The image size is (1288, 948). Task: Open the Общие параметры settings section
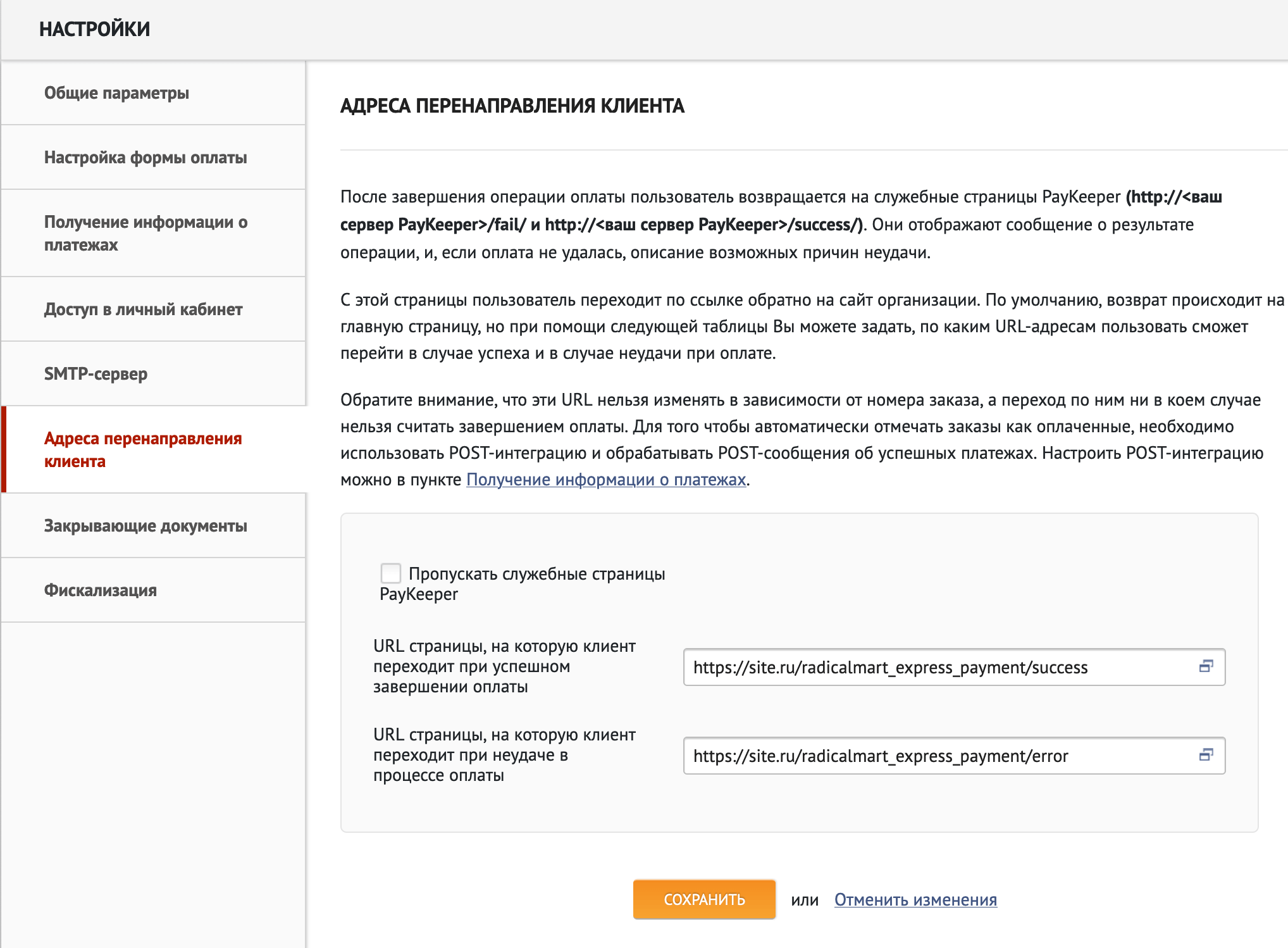(116, 93)
